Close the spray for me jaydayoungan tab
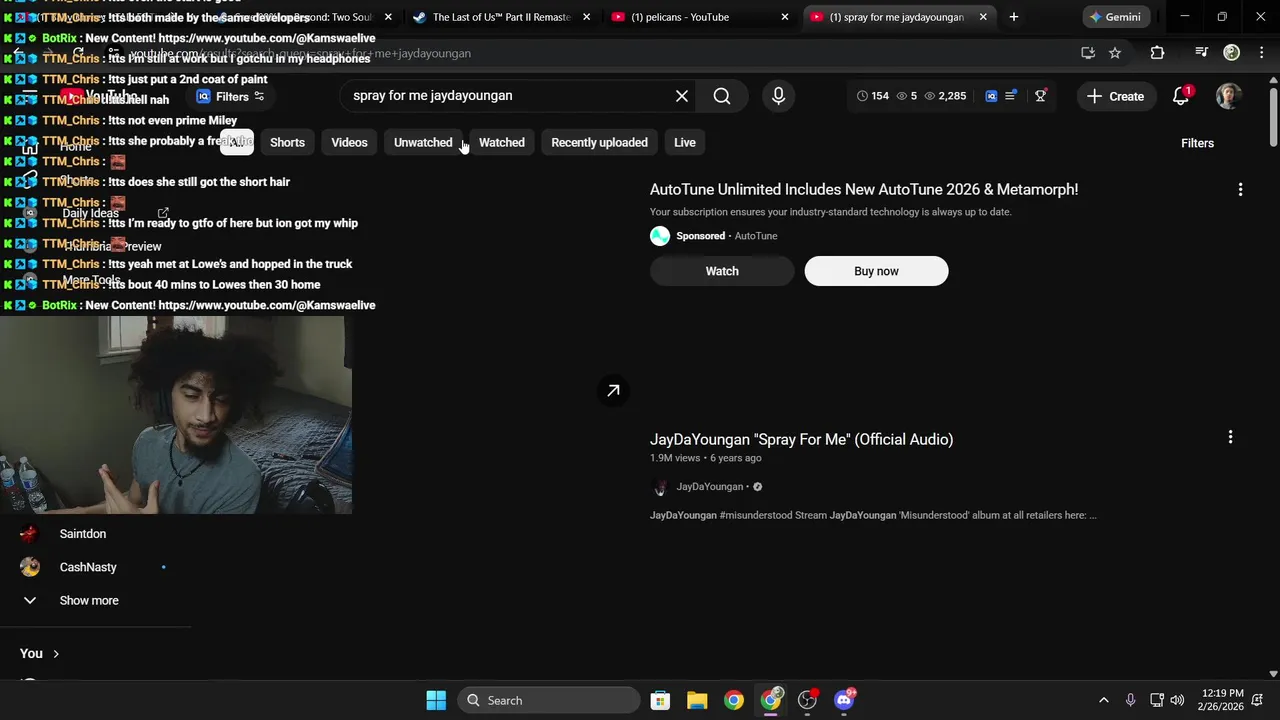This screenshot has width=1280, height=720. tap(983, 17)
